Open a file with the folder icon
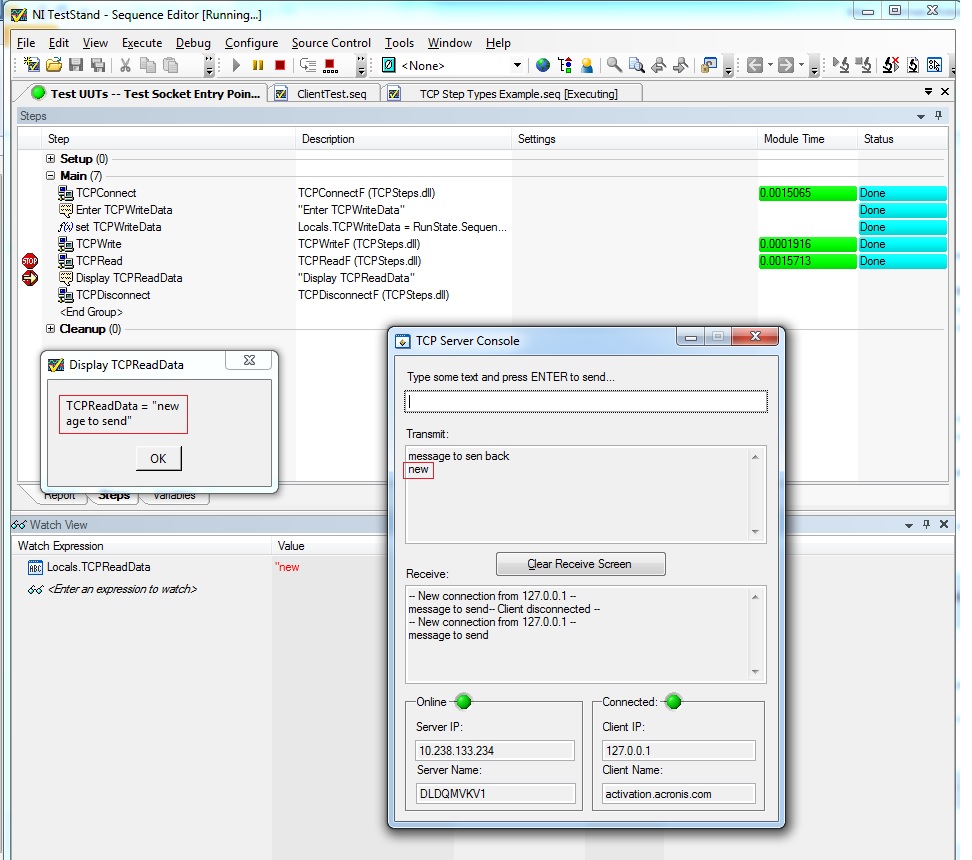Viewport: 972px width, 860px height. click(54, 64)
